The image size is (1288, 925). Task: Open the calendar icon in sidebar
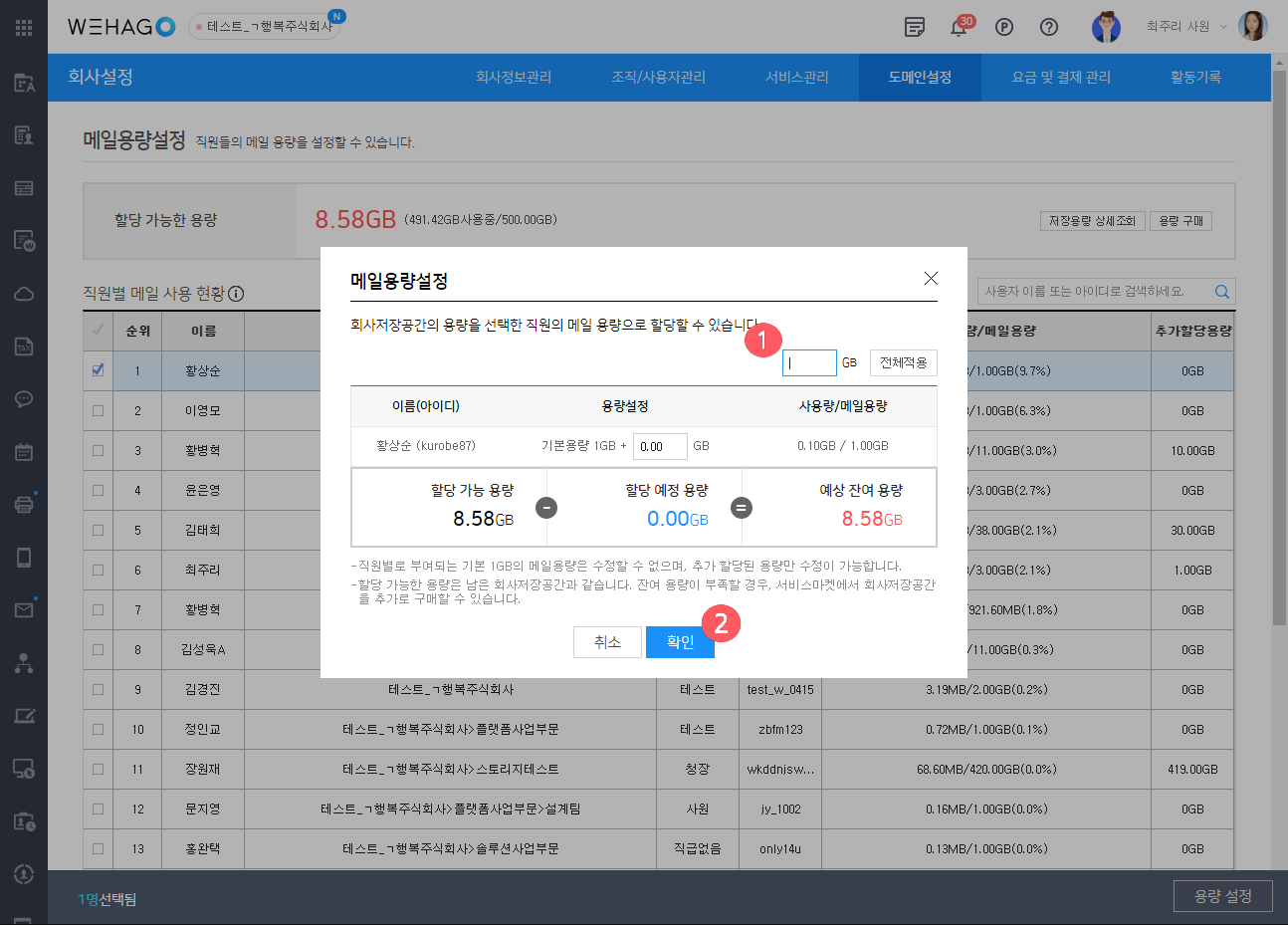pos(24,451)
